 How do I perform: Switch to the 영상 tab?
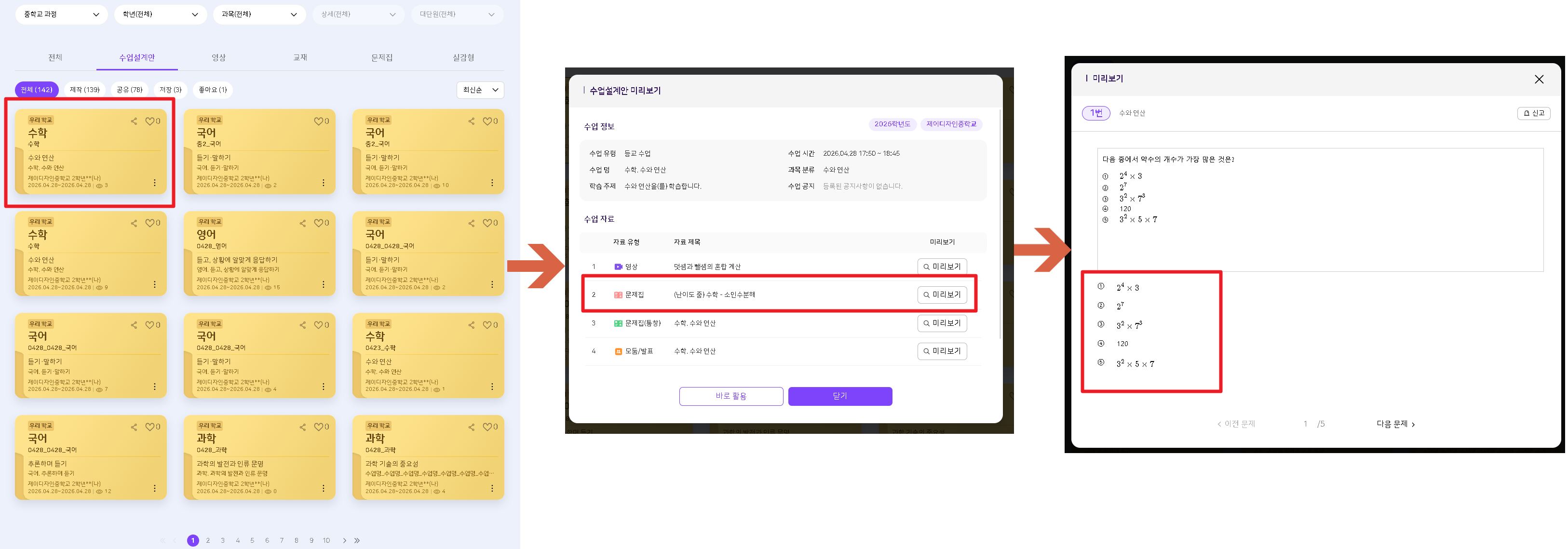click(218, 57)
